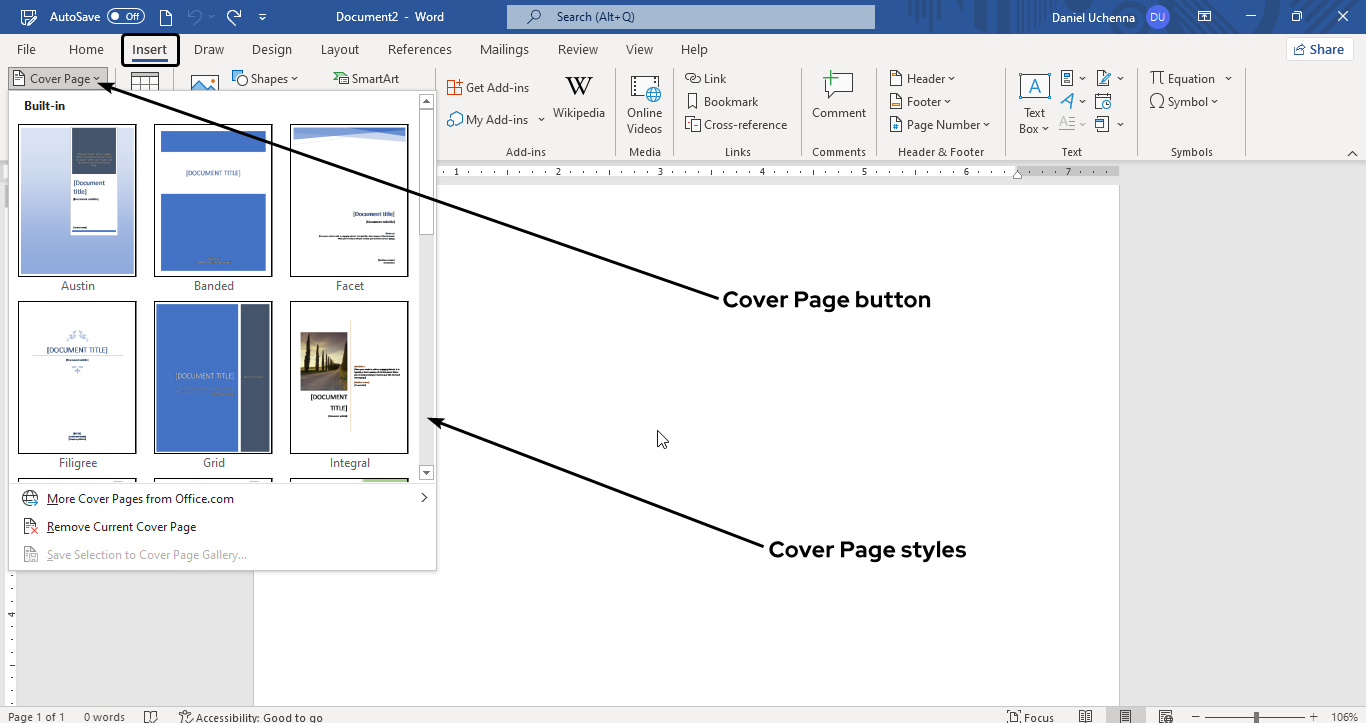This screenshot has width=1366, height=723.
Task: Open the Cross-reference dialog
Action: (736, 125)
